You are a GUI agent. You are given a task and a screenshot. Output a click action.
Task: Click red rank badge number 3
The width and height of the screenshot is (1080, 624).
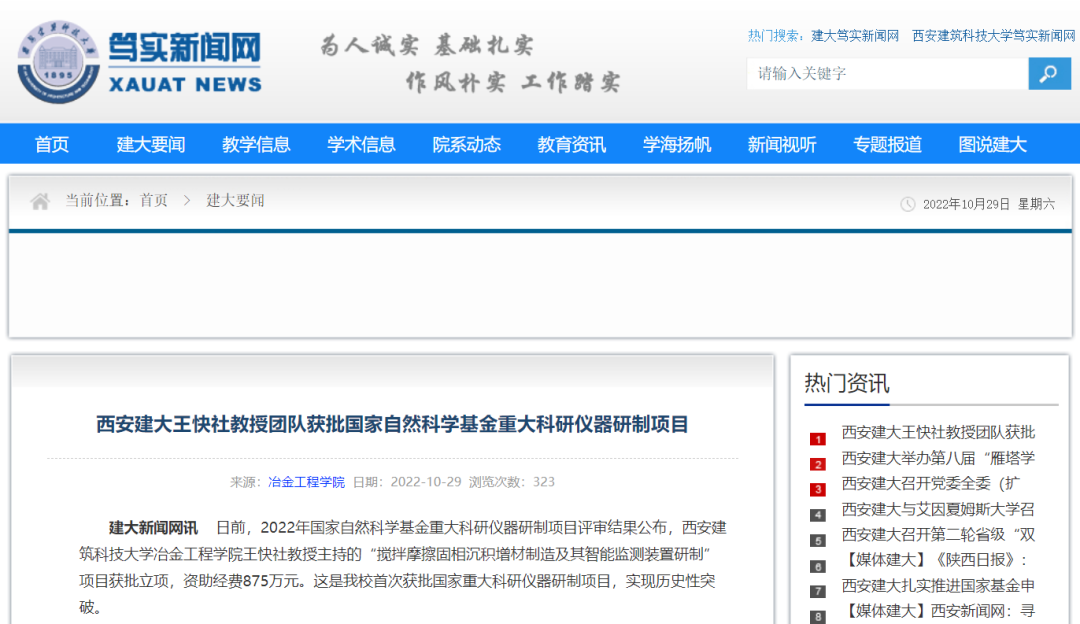(x=818, y=490)
